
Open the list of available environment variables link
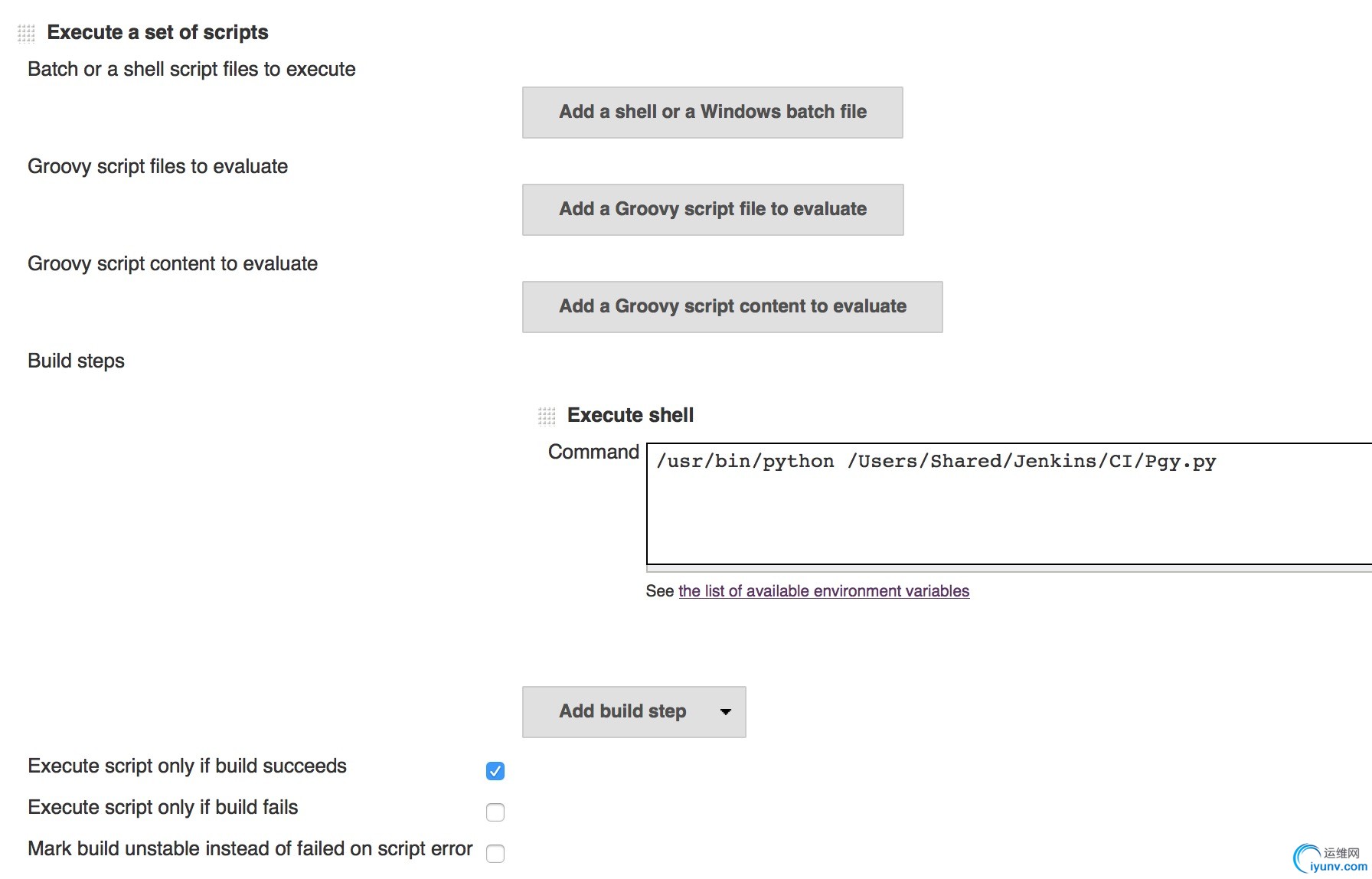(823, 591)
